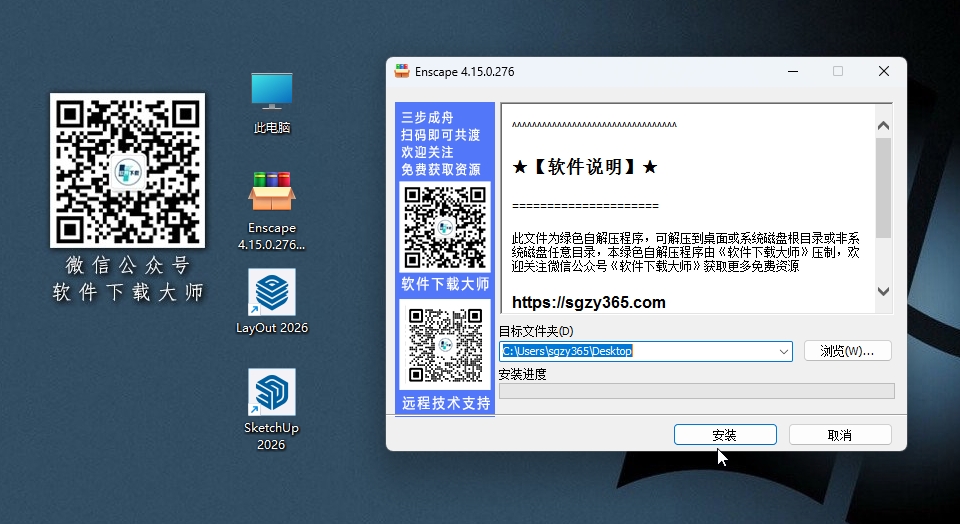Open the 此电脑 desktop icon
Screen dimensions: 960x524
272,103
